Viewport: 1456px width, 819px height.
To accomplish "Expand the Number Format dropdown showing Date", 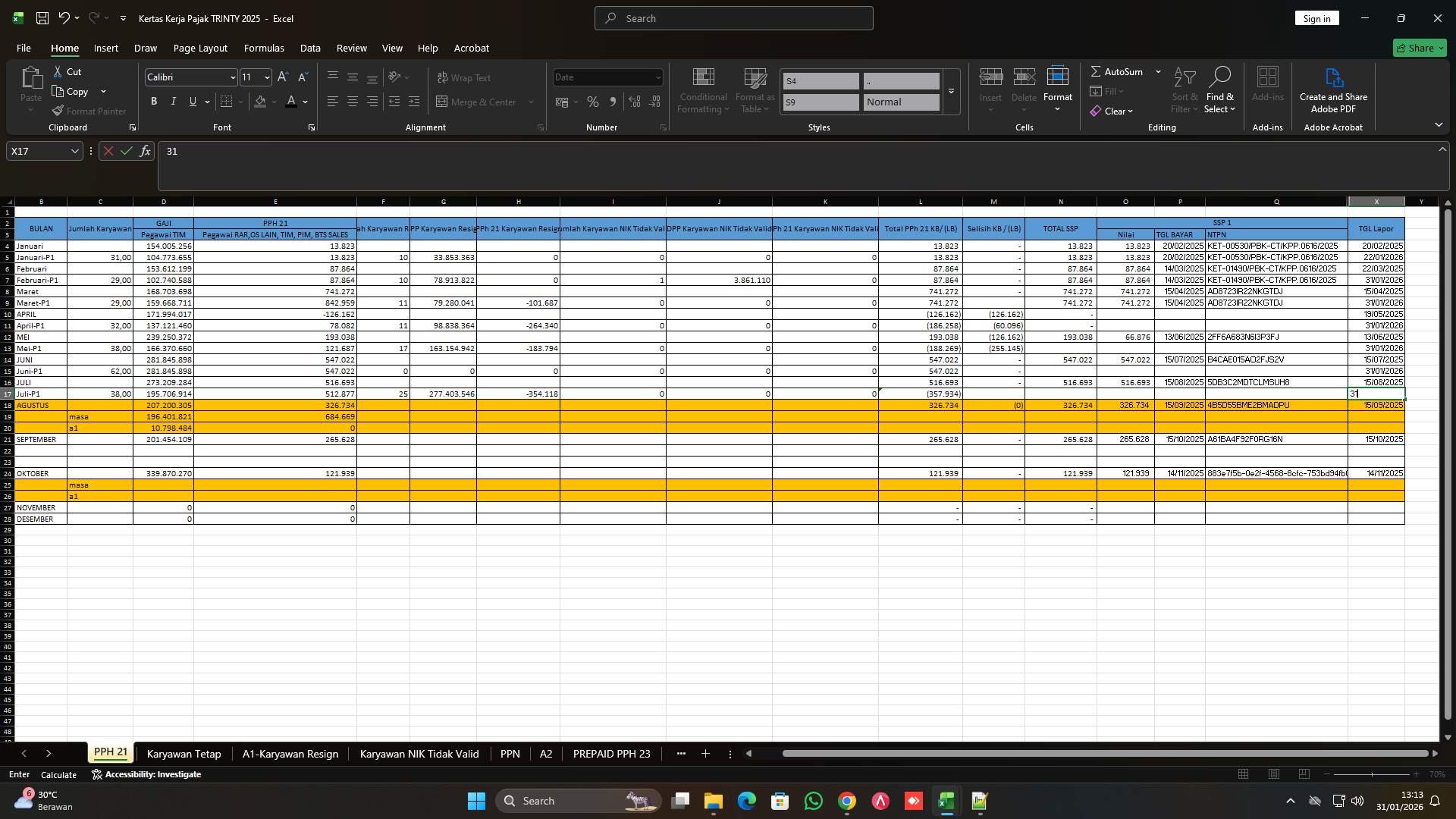I will tap(656, 77).
